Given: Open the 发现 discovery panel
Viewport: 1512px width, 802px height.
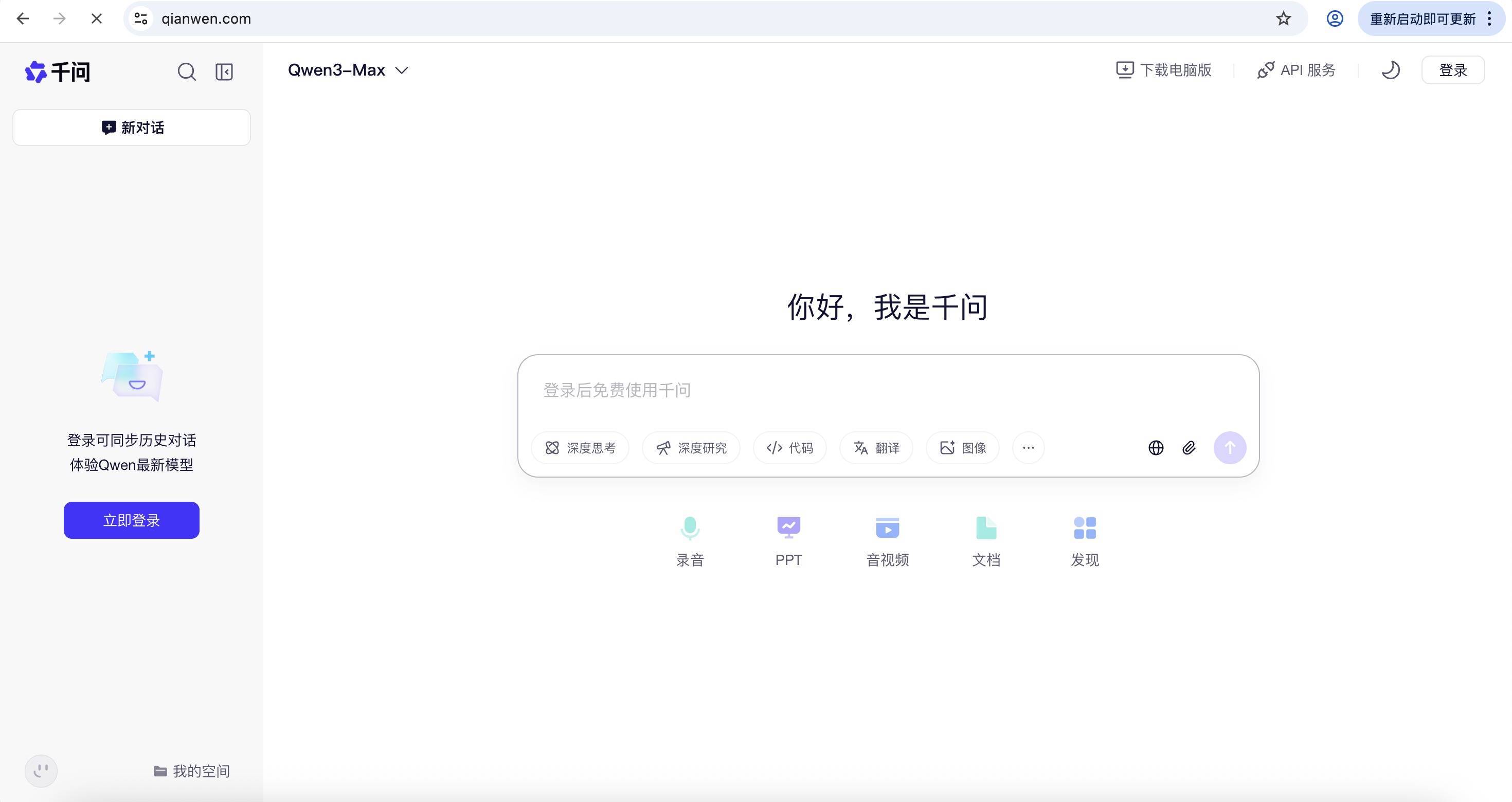Looking at the screenshot, I should point(1084,539).
